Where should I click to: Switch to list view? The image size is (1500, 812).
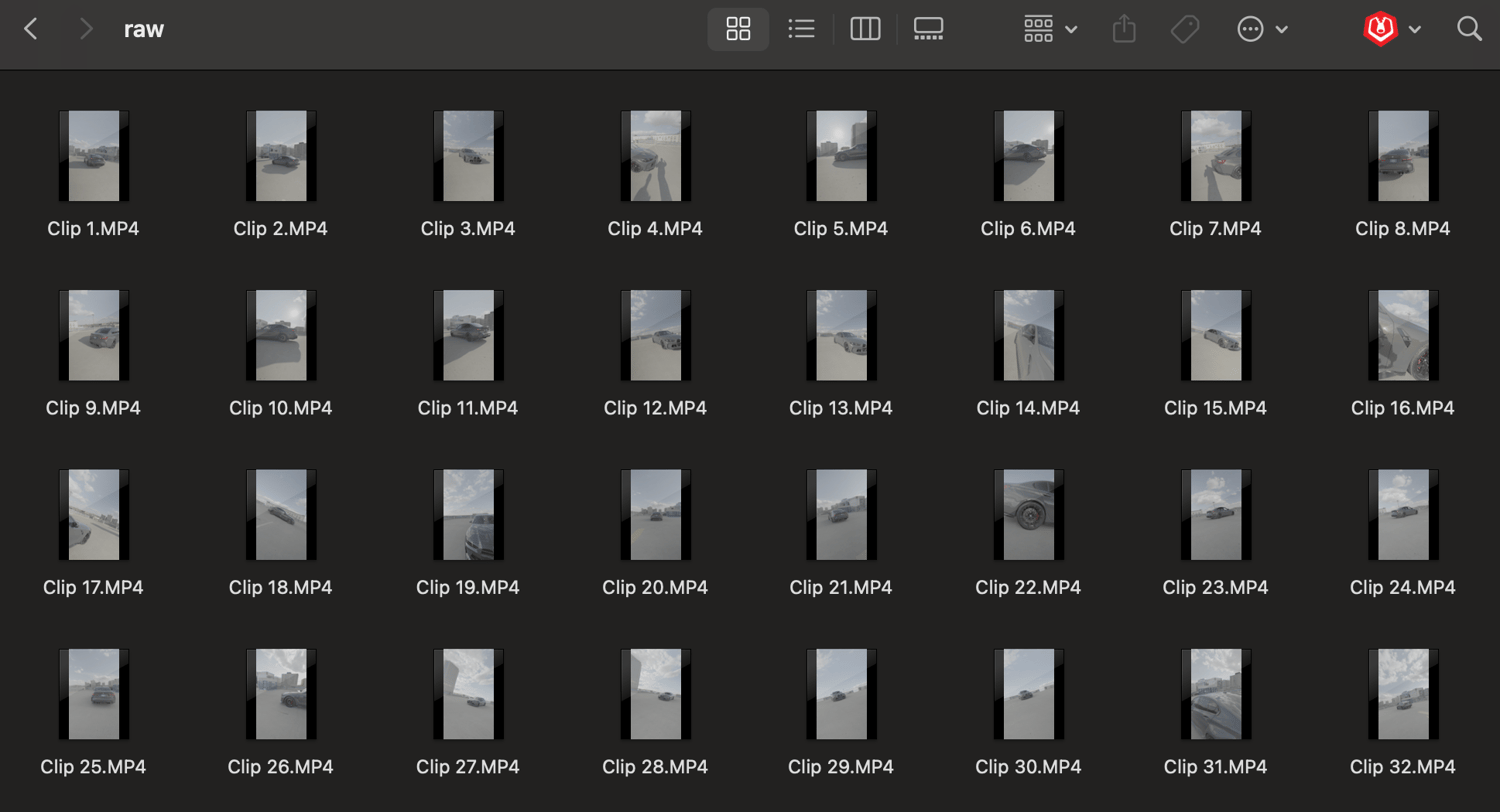coord(801,29)
